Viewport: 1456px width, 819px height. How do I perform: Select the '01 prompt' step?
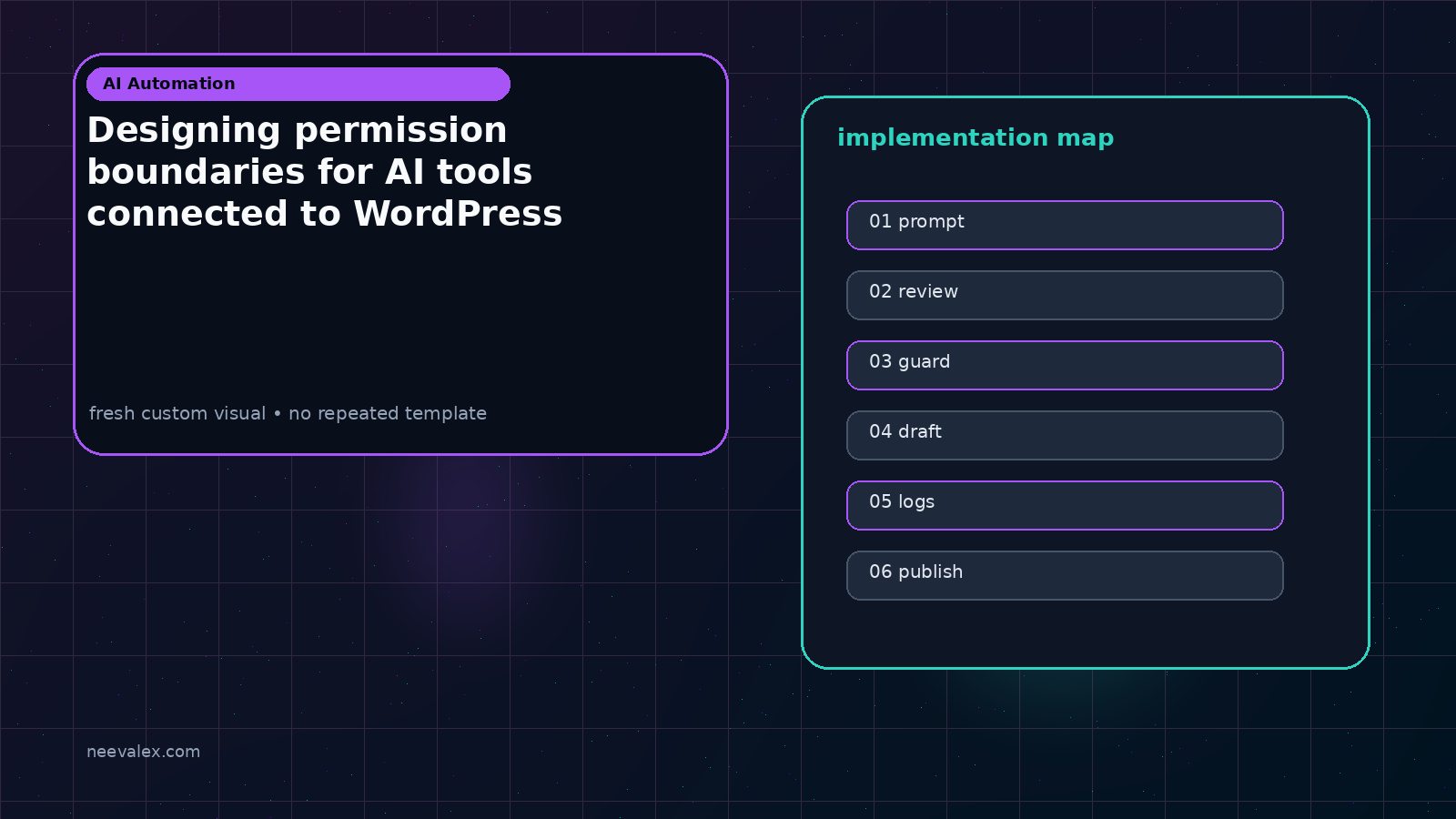tap(1065, 225)
